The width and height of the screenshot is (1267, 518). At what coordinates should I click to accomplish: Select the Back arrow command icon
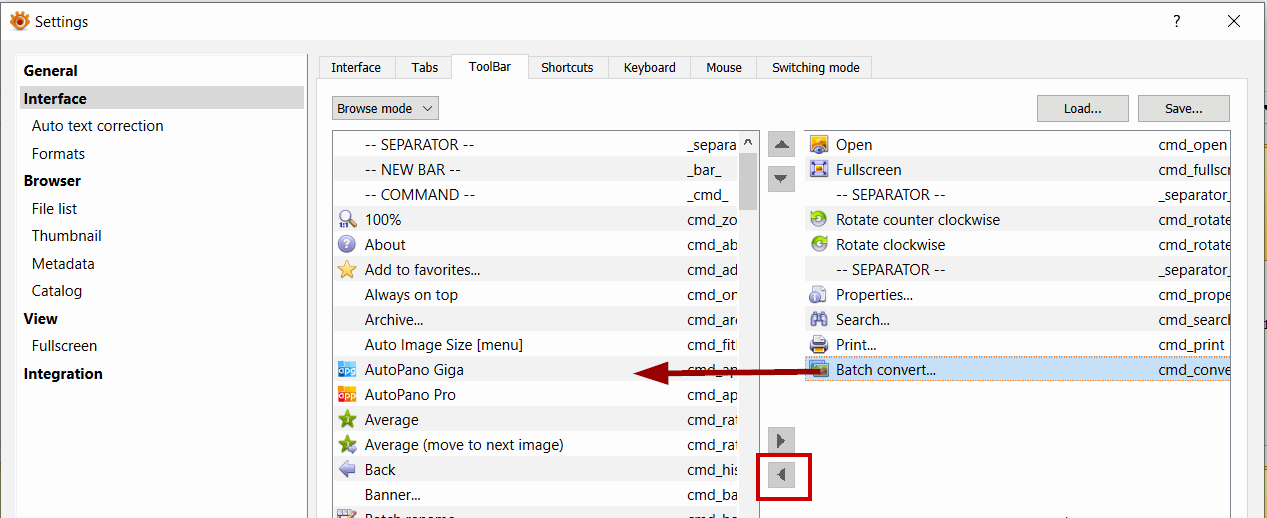click(347, 470)
